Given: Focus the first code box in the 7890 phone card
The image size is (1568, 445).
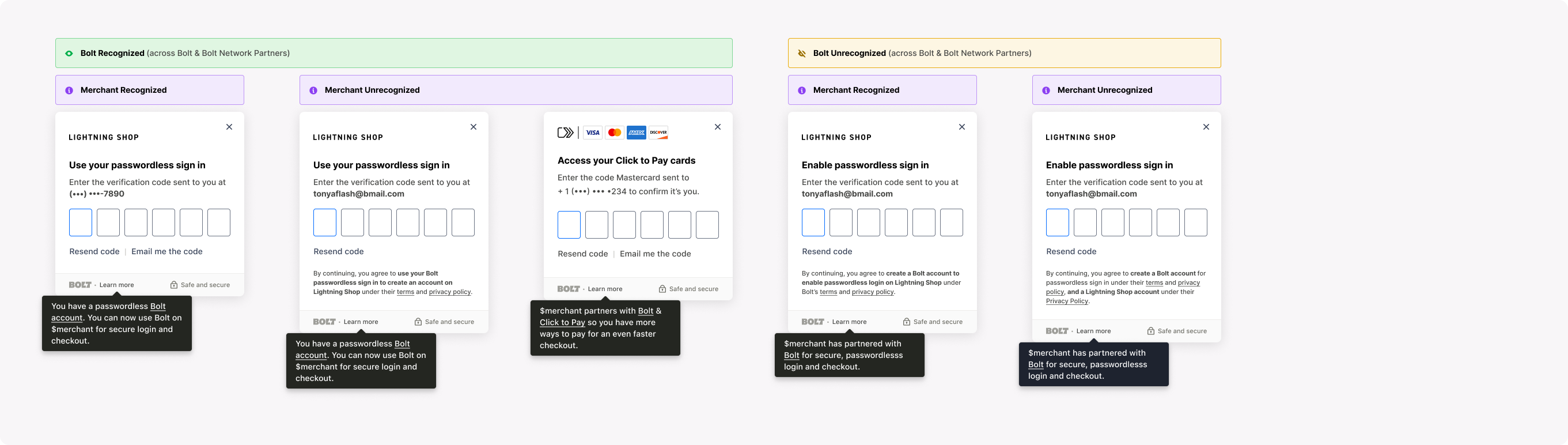Looking at the screenshot, I should click(80, 222).
